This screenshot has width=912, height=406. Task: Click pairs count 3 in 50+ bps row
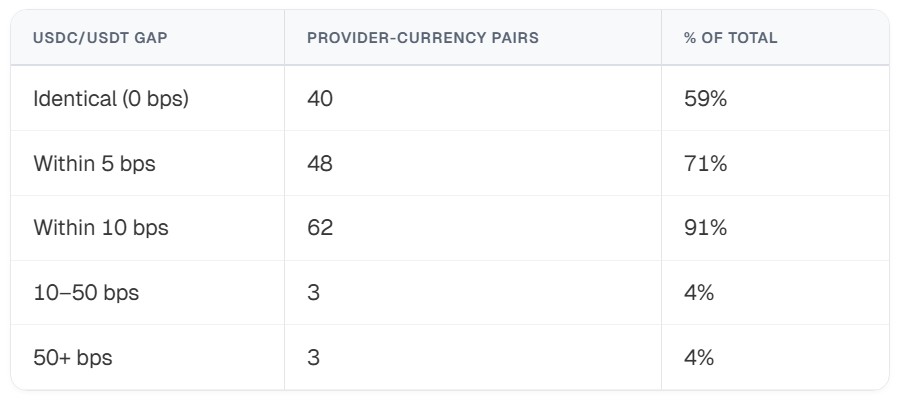tap(313, 357)
